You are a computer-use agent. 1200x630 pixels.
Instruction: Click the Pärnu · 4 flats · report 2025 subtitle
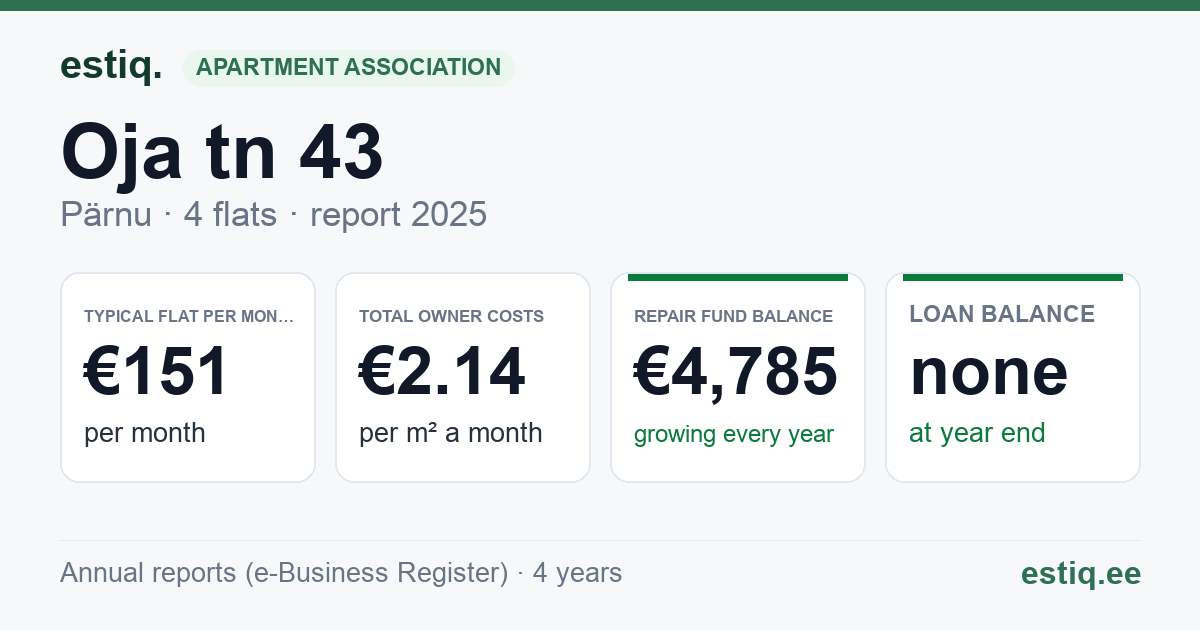pos(273,214)
